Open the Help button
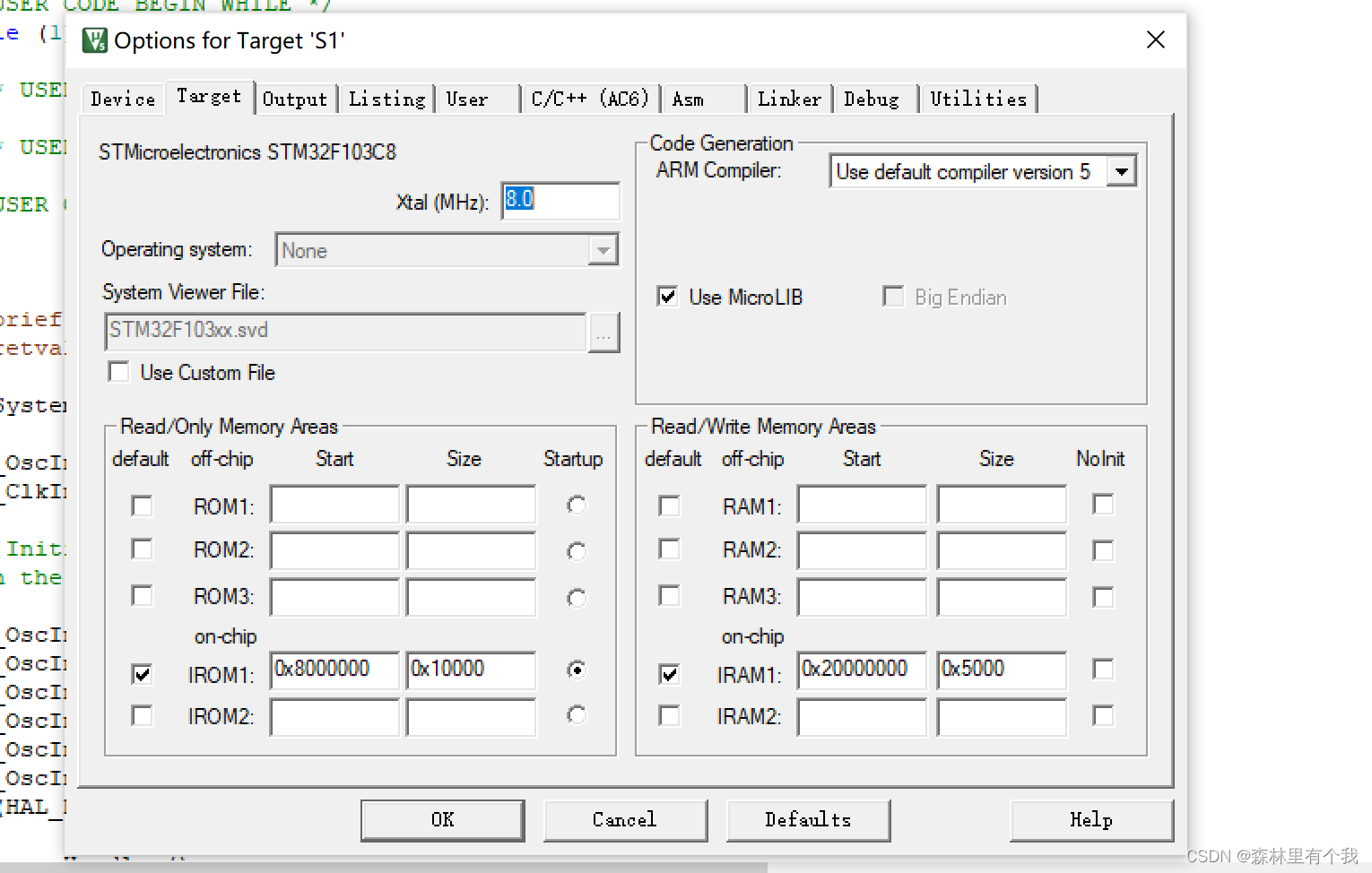This screenshot has height=873, width=1372. point(1091,820)
